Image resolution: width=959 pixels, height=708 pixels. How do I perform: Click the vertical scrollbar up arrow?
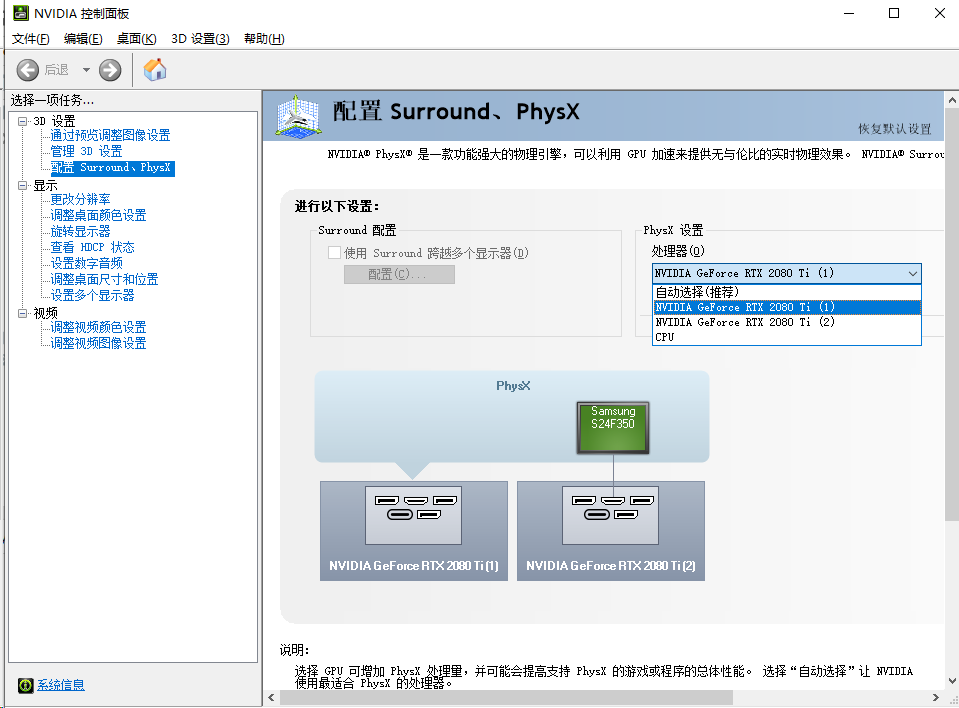[952, 100]
